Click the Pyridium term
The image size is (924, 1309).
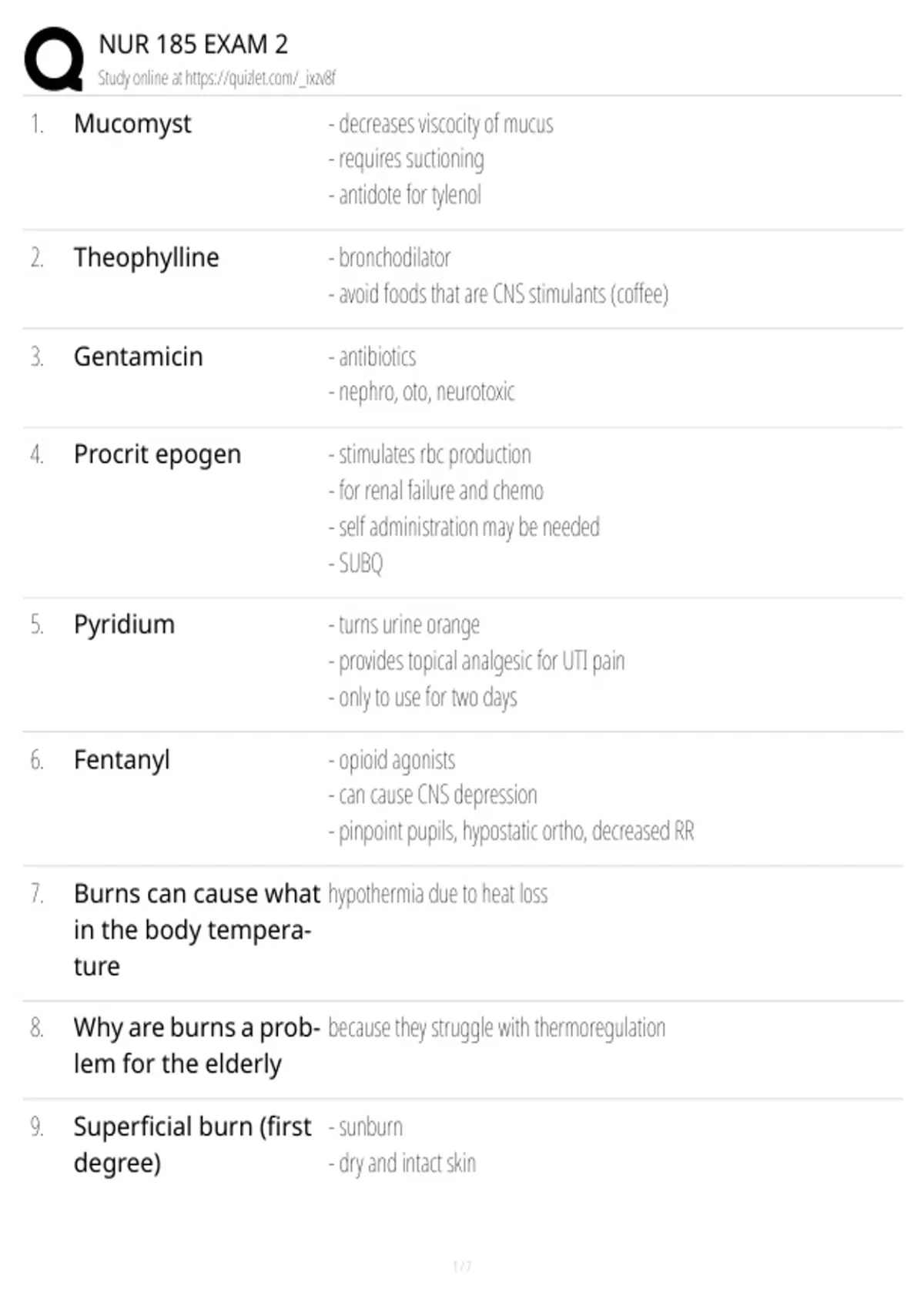click(125, 624)
